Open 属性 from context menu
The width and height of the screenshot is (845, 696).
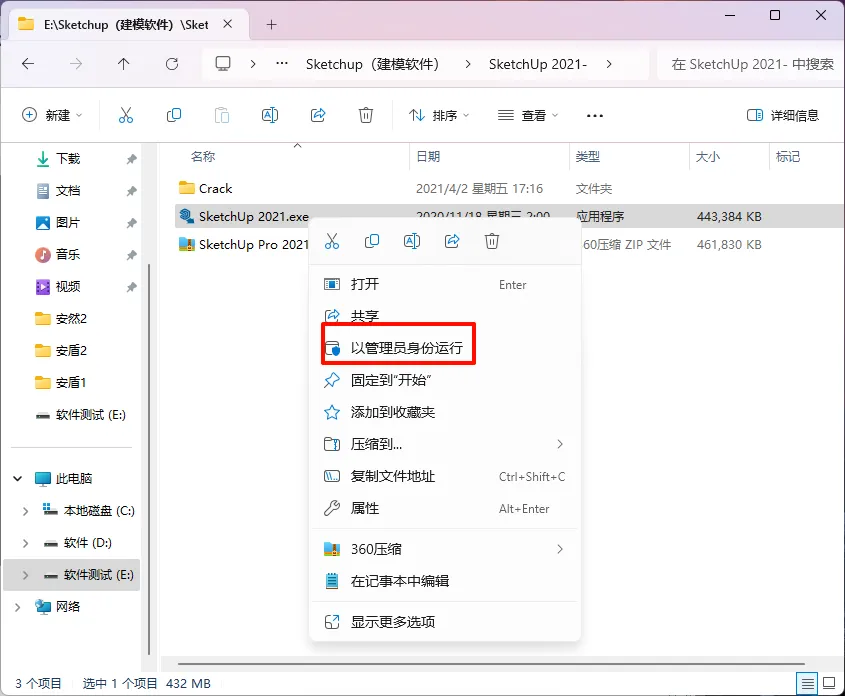coord(445,509)
